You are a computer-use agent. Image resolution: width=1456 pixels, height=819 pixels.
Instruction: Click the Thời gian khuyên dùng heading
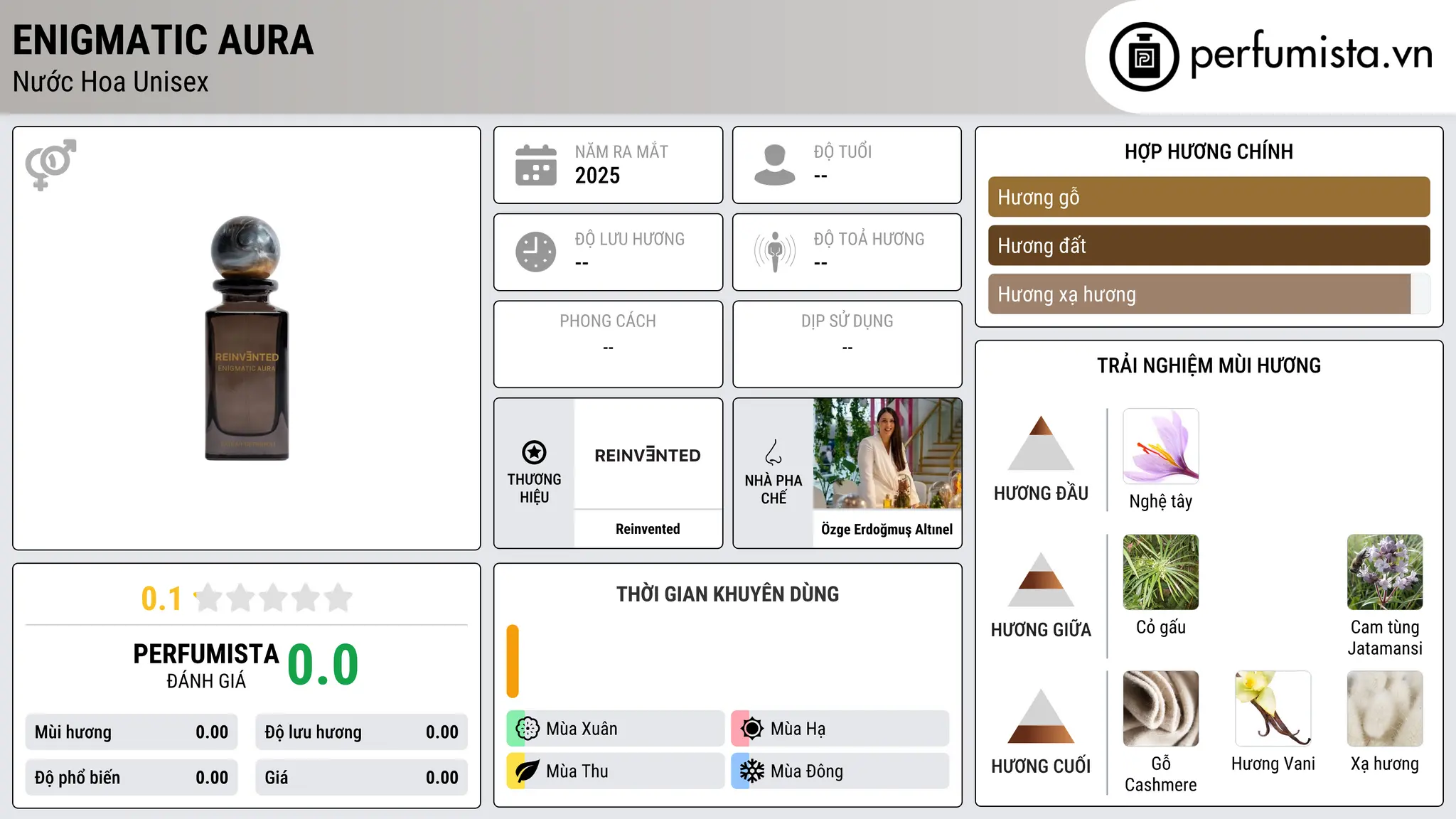pos(727,594)
